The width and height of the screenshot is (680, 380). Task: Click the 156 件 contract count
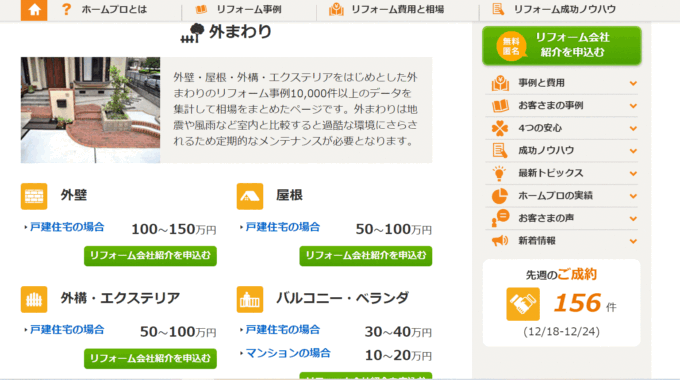pyautogui.click(x=585, y=303)
